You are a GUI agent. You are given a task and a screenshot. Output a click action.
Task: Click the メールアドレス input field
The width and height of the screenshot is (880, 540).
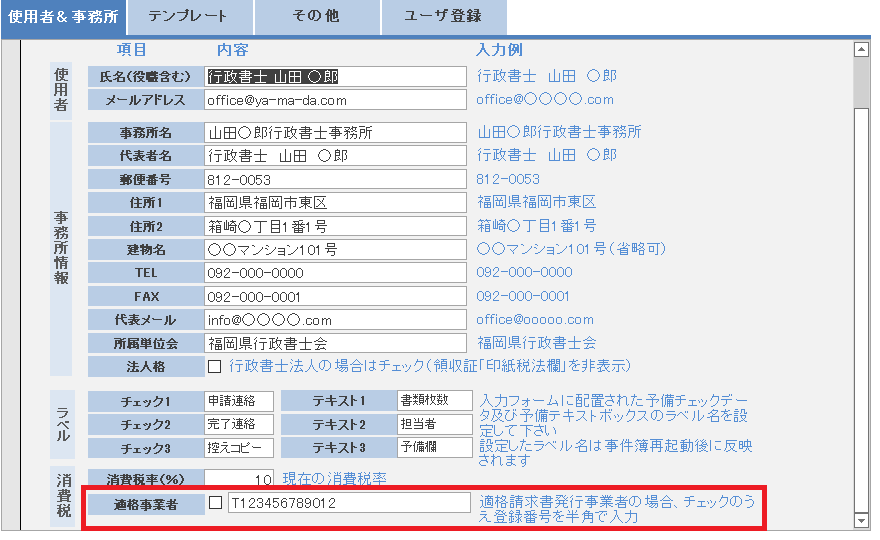pos(335,100)
